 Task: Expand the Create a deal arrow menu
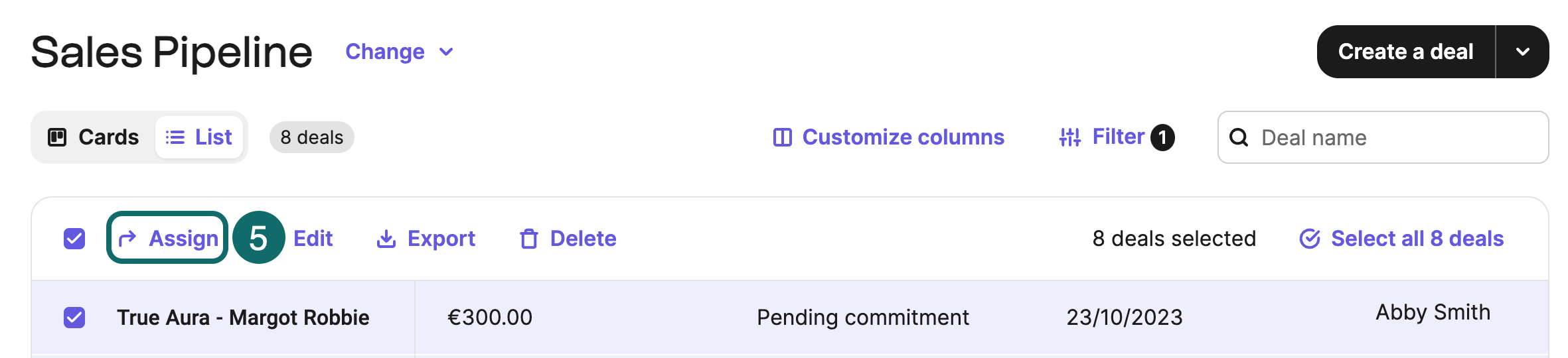(x=1522, y=52)
